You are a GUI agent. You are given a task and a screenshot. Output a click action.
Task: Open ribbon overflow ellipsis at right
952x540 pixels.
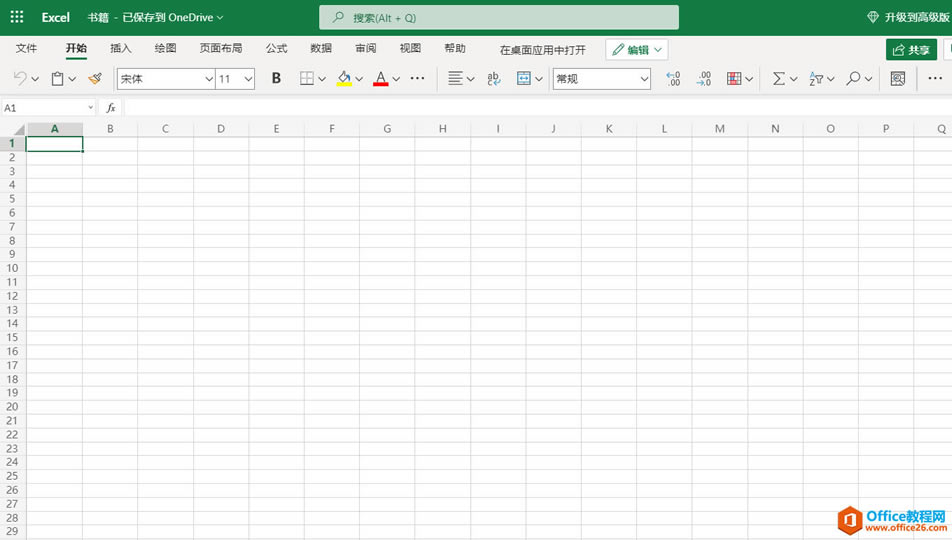click(935, 78)
